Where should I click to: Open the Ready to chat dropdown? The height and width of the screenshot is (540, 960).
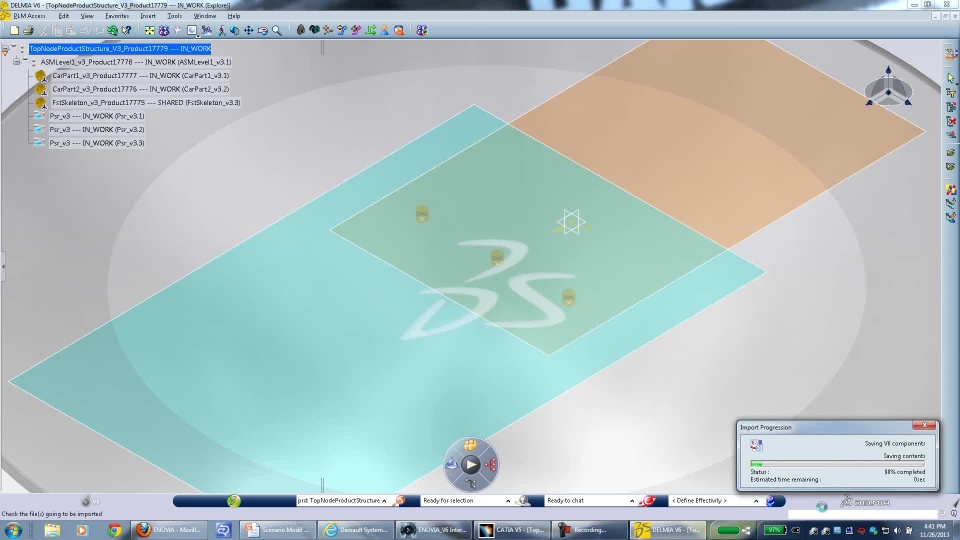(x=632, y=501)
